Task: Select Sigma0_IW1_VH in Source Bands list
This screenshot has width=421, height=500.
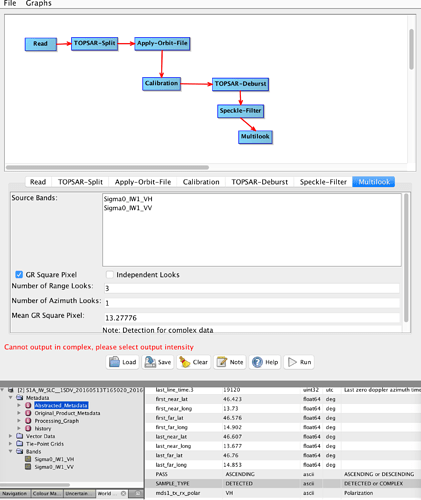Action: (128, 199)
